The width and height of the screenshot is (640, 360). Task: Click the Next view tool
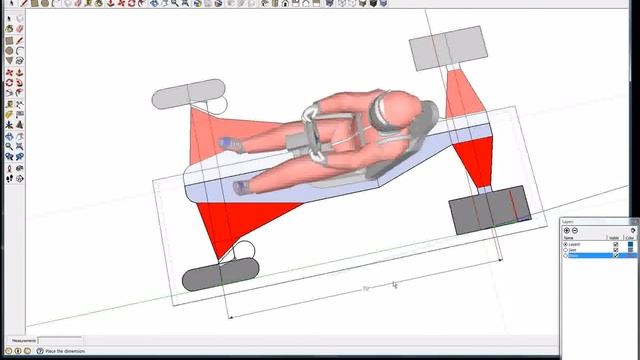click(x=20, y=157)
